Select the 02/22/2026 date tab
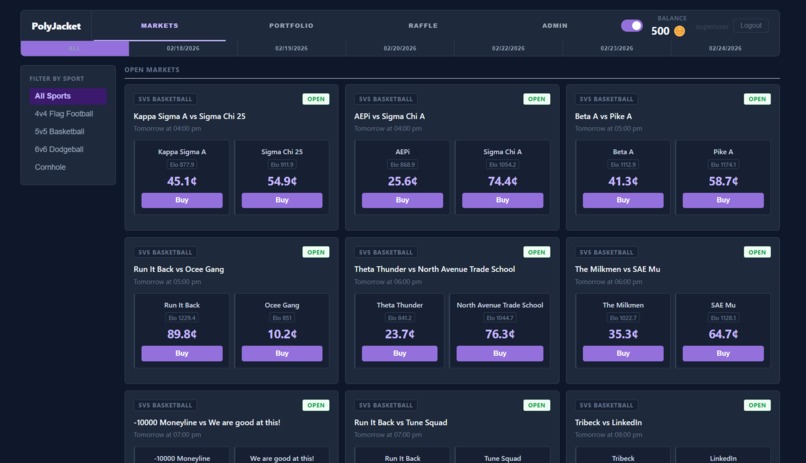This screenshot has width=806, height=463. (x=508, y=48)
